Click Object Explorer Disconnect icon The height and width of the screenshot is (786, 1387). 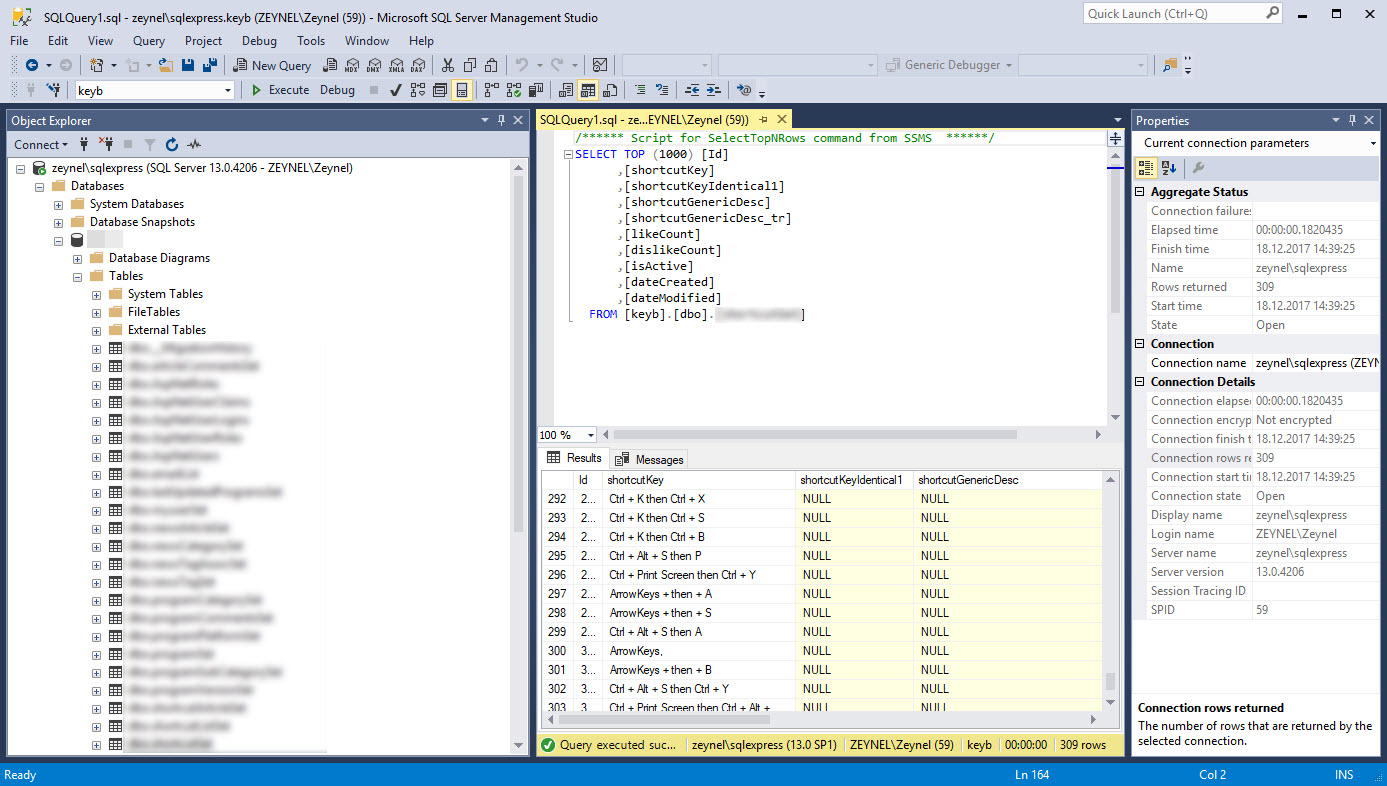(105, 144)
